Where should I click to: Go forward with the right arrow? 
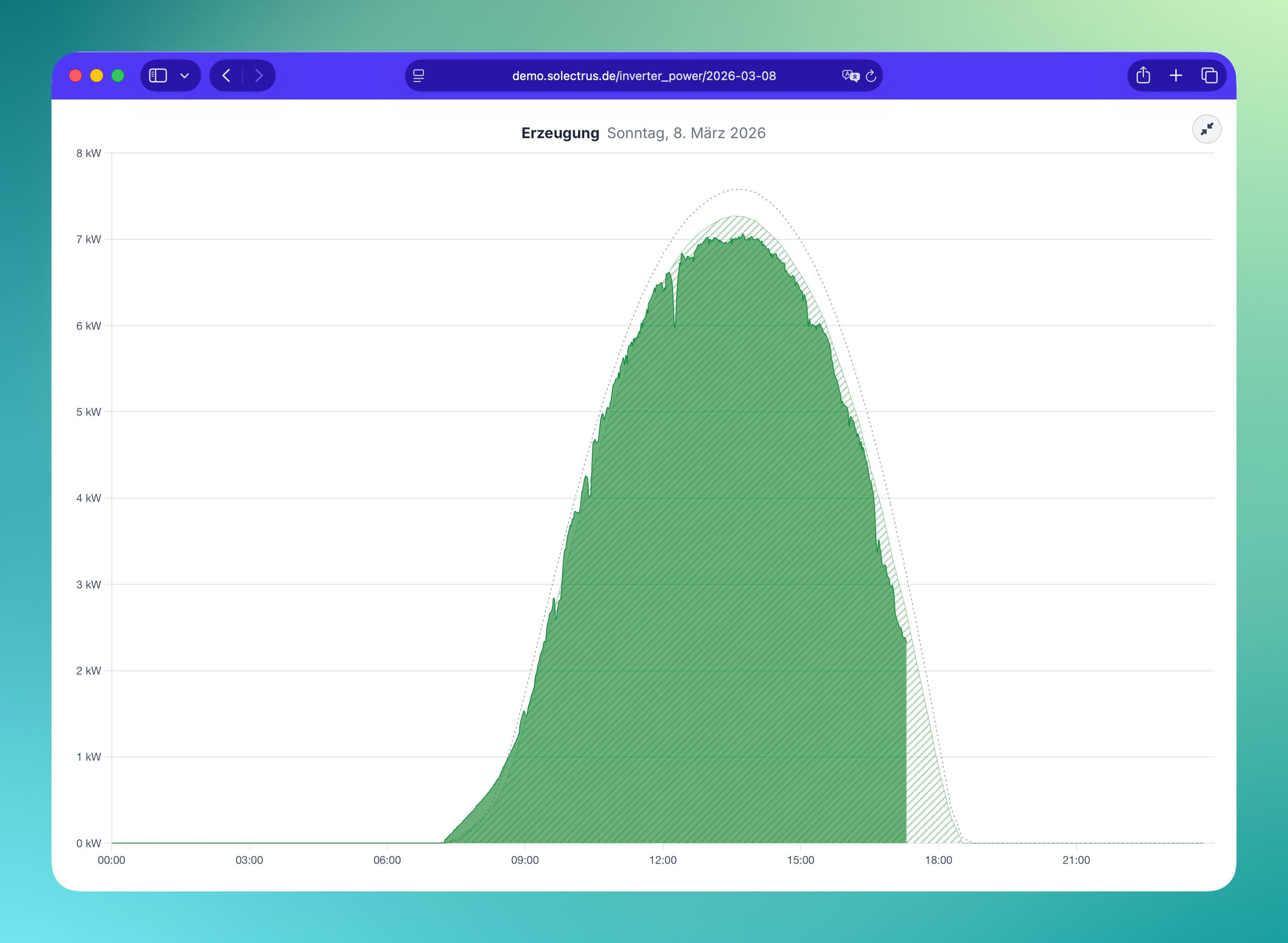pyautogui.click(x=259, y=75)
